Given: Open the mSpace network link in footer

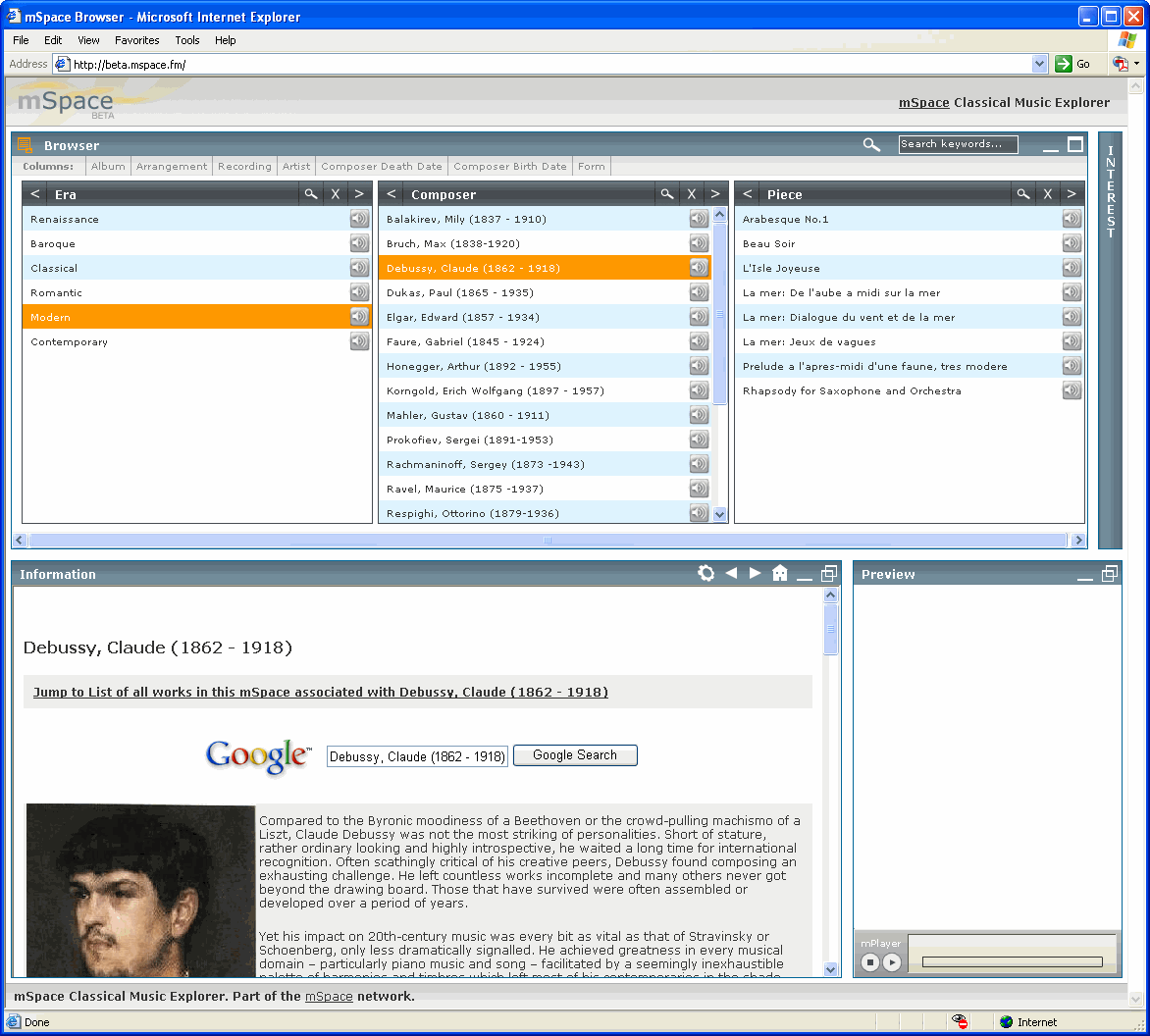Looking at the screenshot, I should coord(329,997).
